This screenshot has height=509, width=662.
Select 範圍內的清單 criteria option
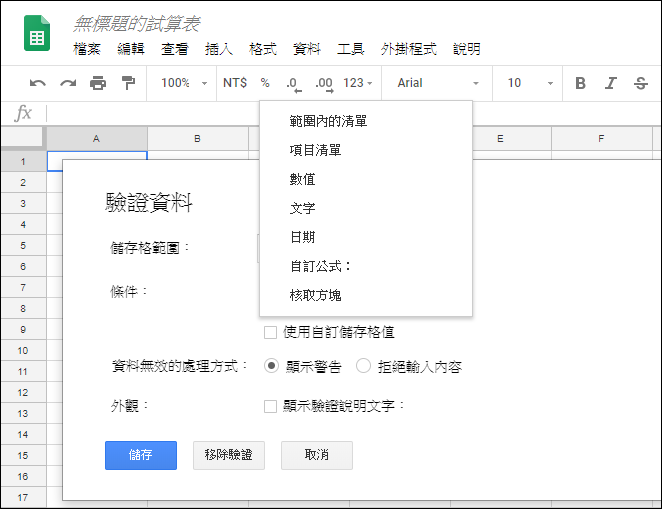366,121
